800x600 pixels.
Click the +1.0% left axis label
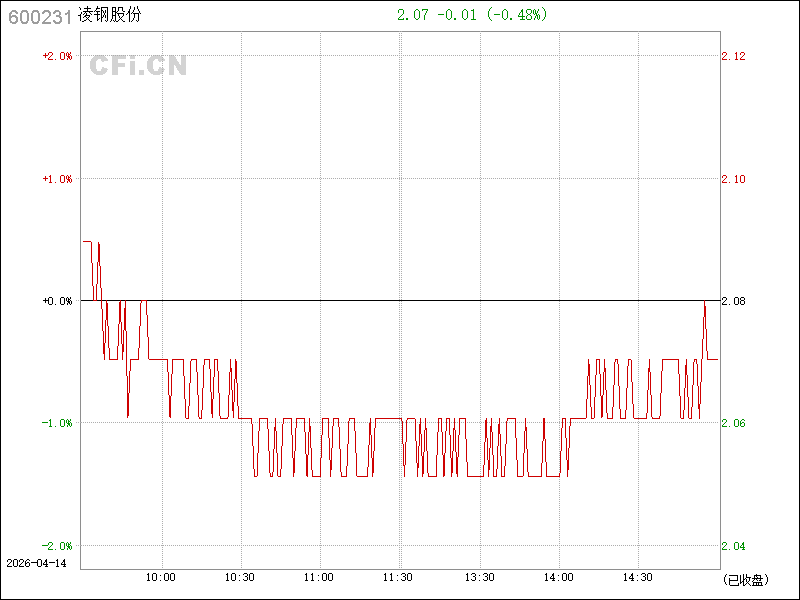[57, 179]
